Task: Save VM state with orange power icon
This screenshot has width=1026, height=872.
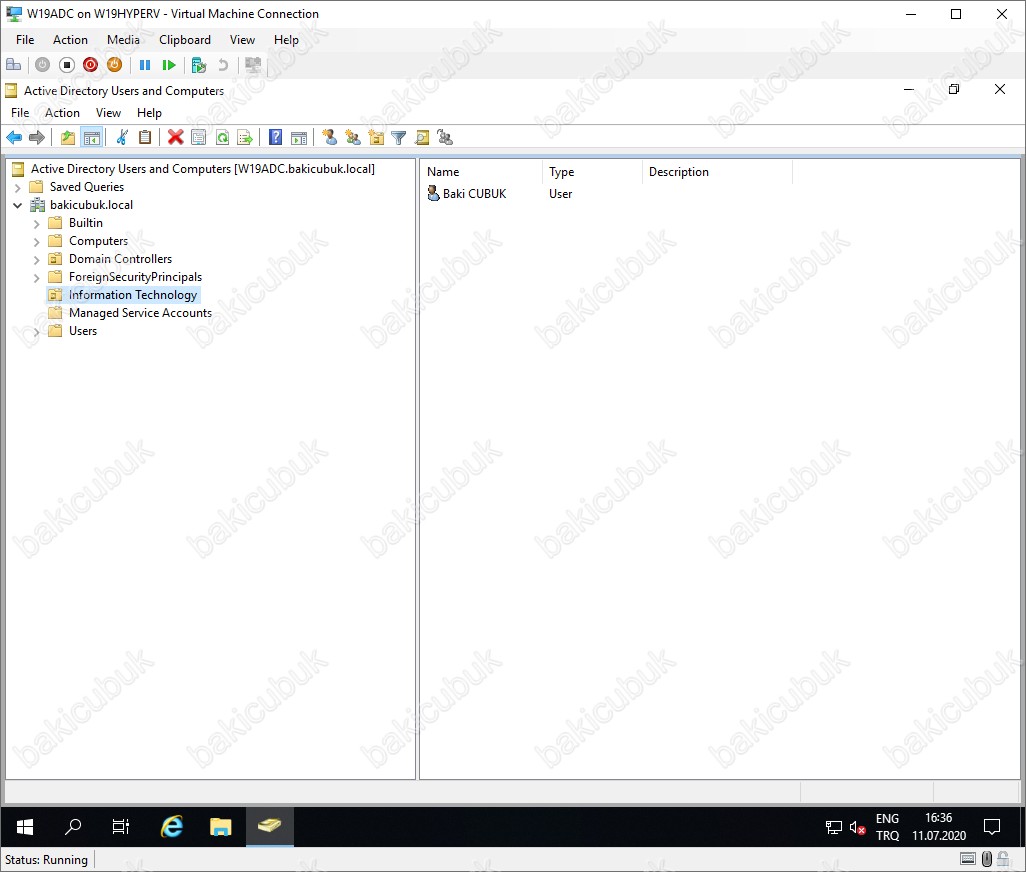Action: click(115, 65)
